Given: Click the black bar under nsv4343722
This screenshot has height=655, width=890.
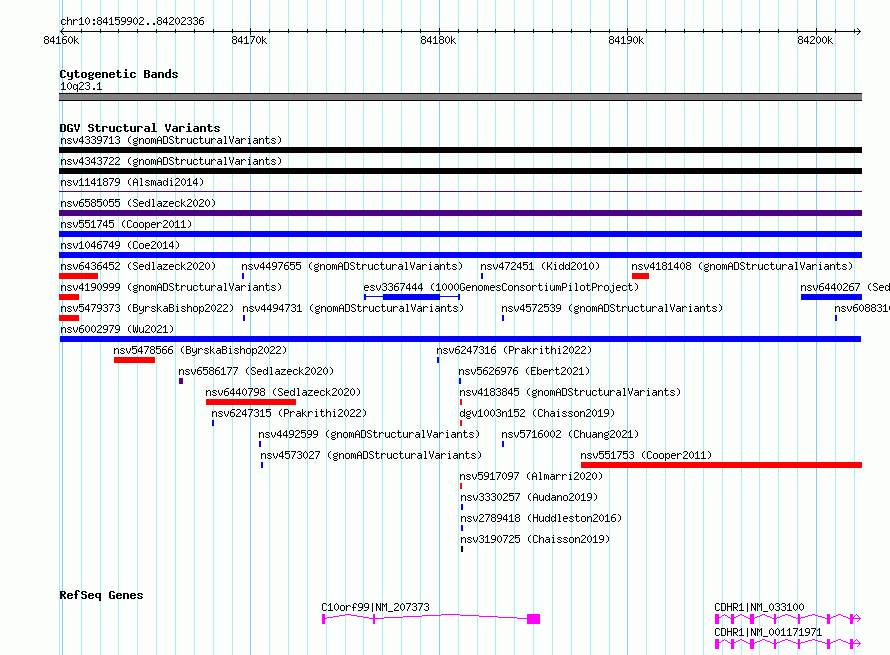Looking at the screenshot, I should [x=460, y=171].
